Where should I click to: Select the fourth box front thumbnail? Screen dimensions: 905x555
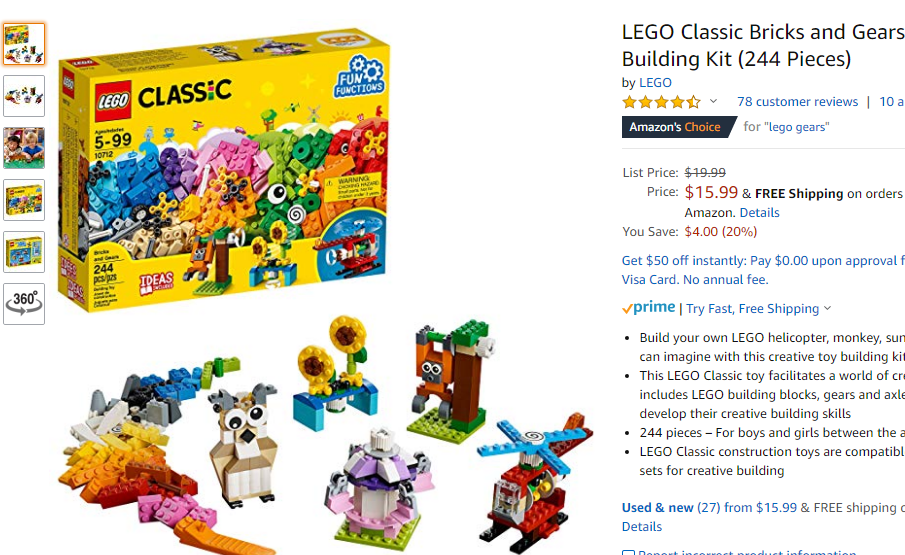[x=24, y=200]
